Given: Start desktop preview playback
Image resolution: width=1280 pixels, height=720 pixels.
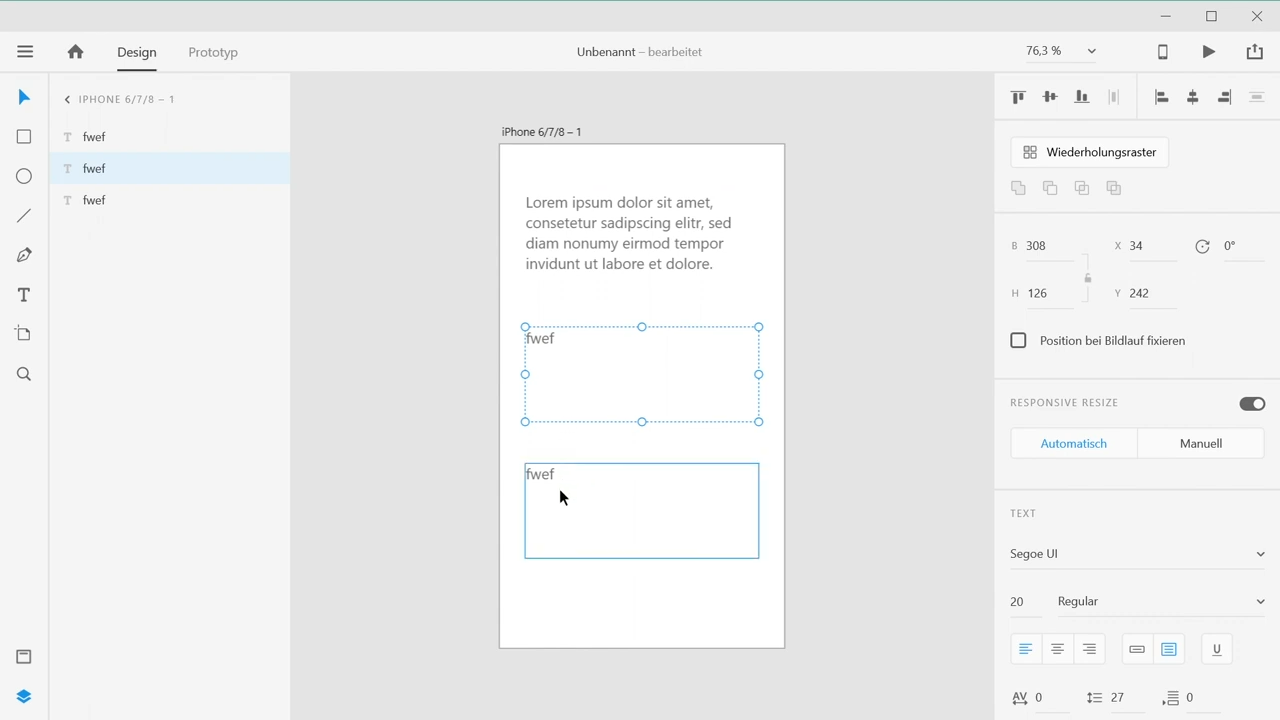Looking at the screenshot, I should point(1209,52).
